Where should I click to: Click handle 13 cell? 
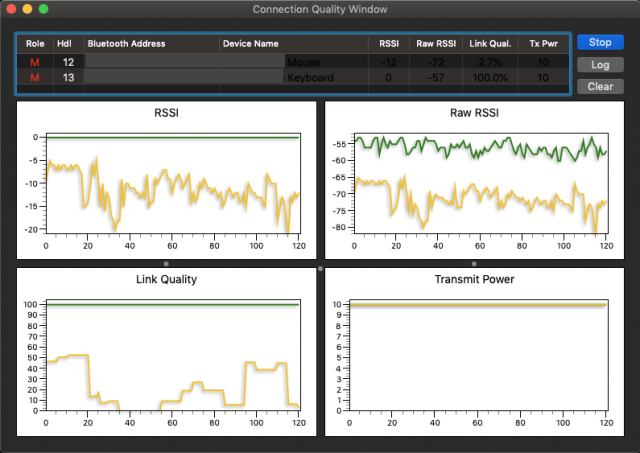coord(68,77)
